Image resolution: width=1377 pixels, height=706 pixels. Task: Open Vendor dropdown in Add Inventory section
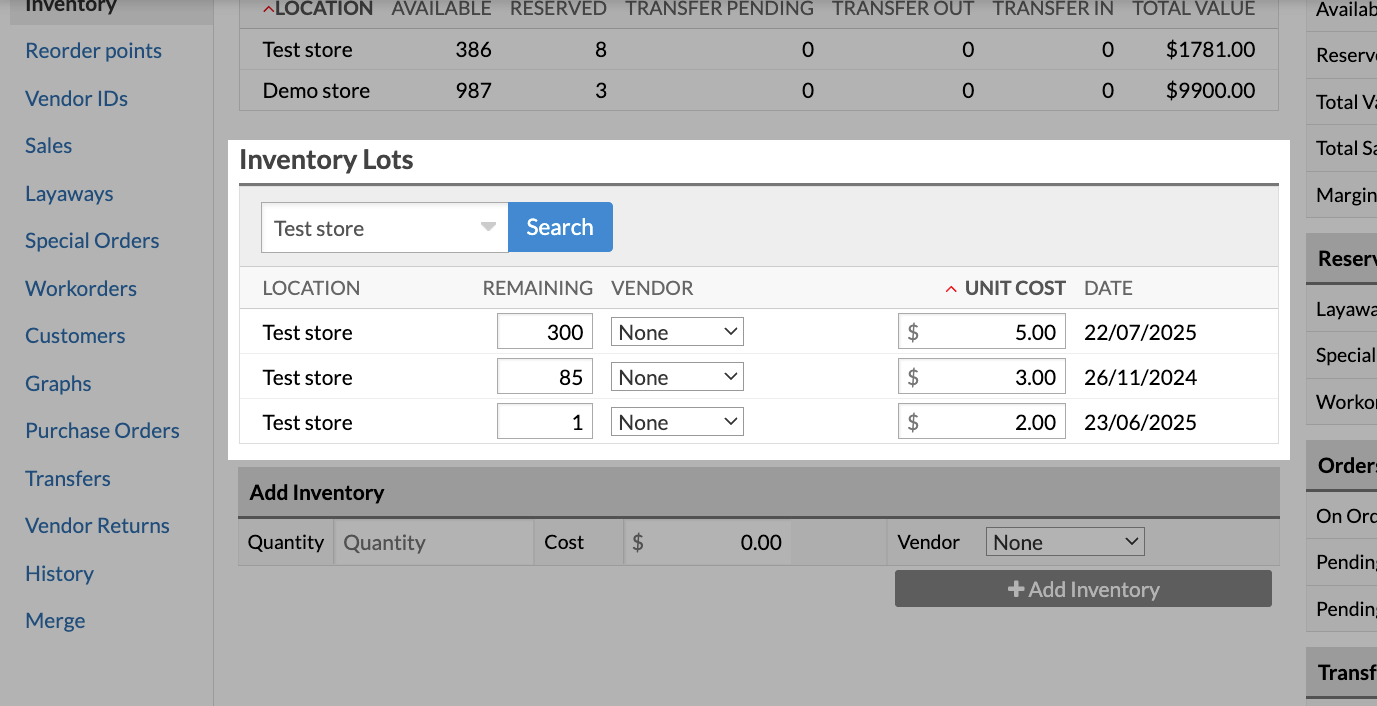click(1064, 542)
